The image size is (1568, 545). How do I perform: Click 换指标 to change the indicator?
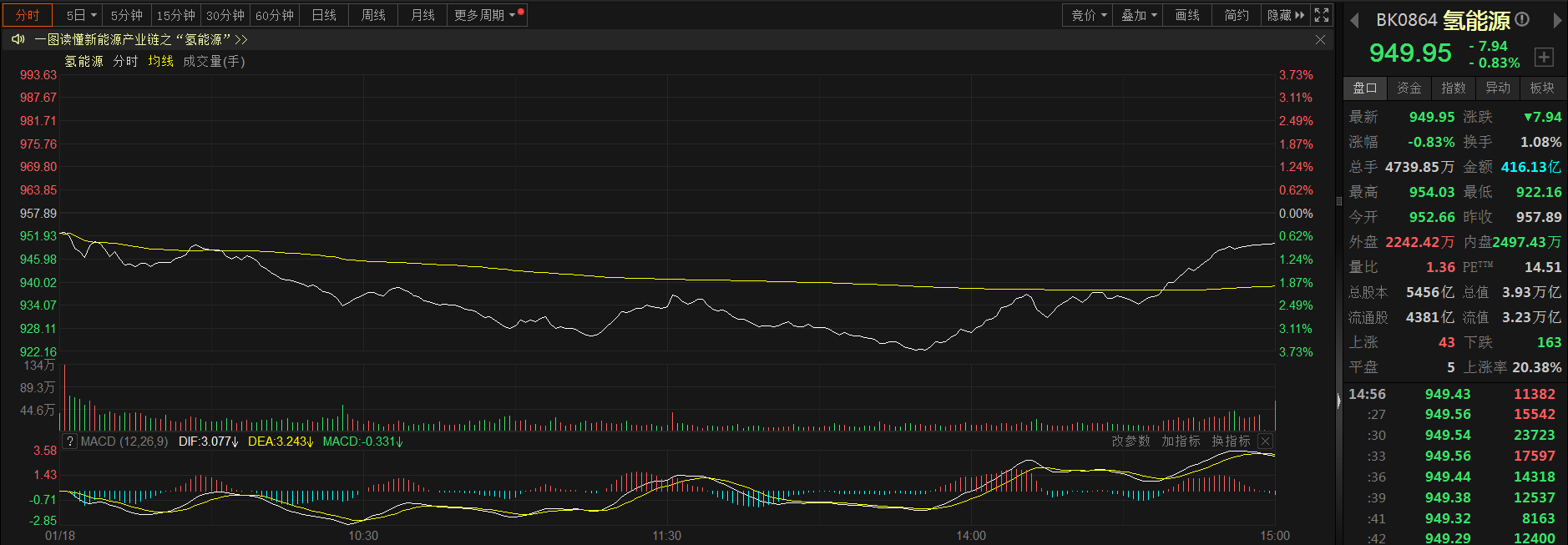(1231, 442)
